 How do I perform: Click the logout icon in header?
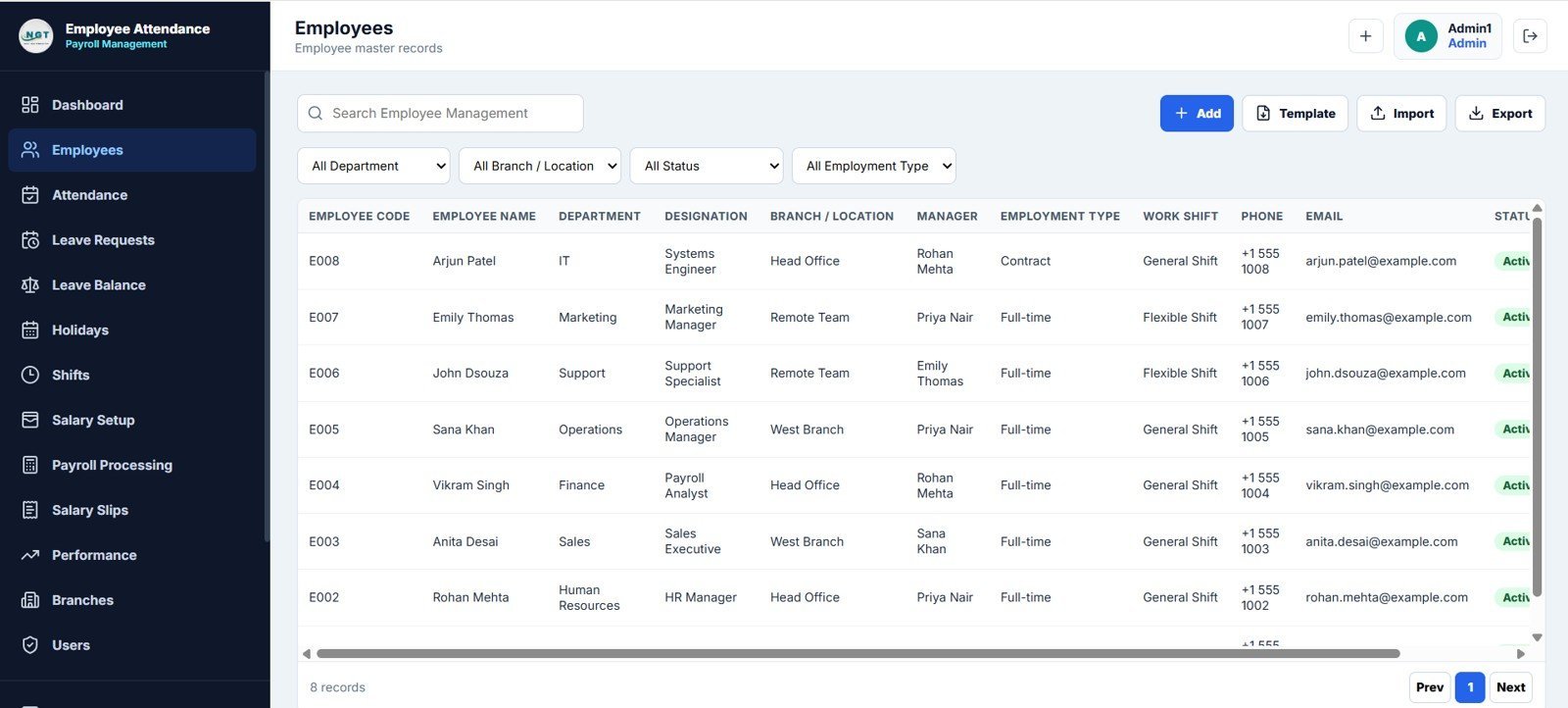tap(1530, 36)
